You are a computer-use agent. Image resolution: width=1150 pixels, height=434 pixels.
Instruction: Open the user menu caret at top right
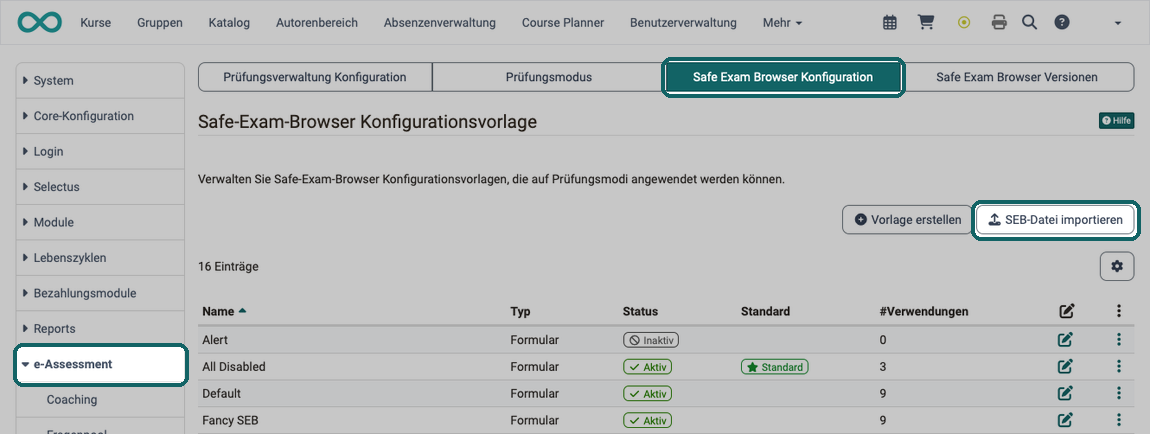[x=1118, y=23]
